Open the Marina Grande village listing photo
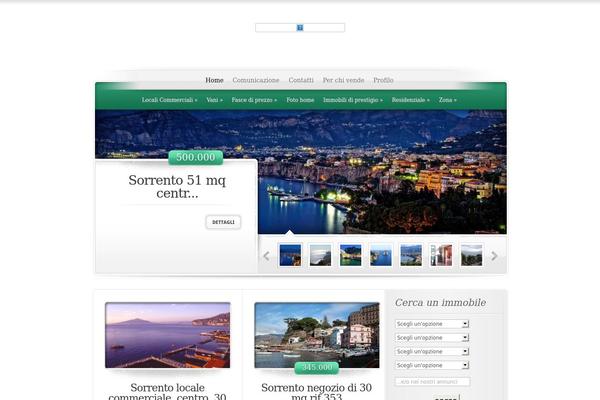600x400 pixels. coord(317,335)
